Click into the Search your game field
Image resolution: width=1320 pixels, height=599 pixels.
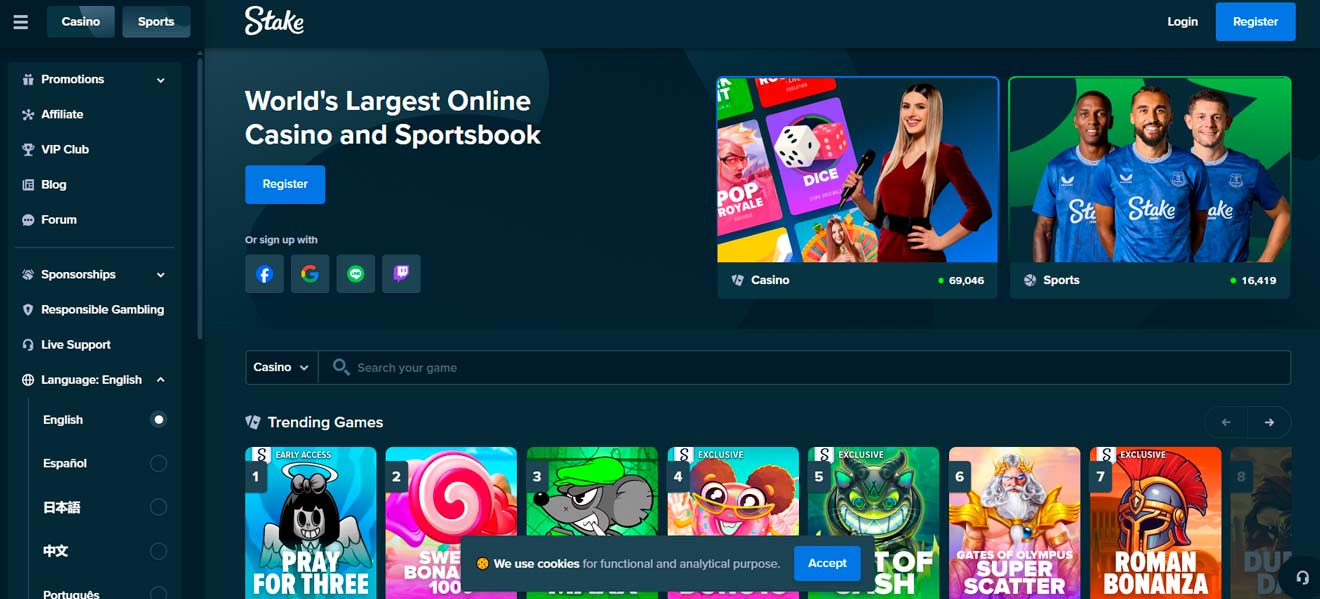(805, 367)
